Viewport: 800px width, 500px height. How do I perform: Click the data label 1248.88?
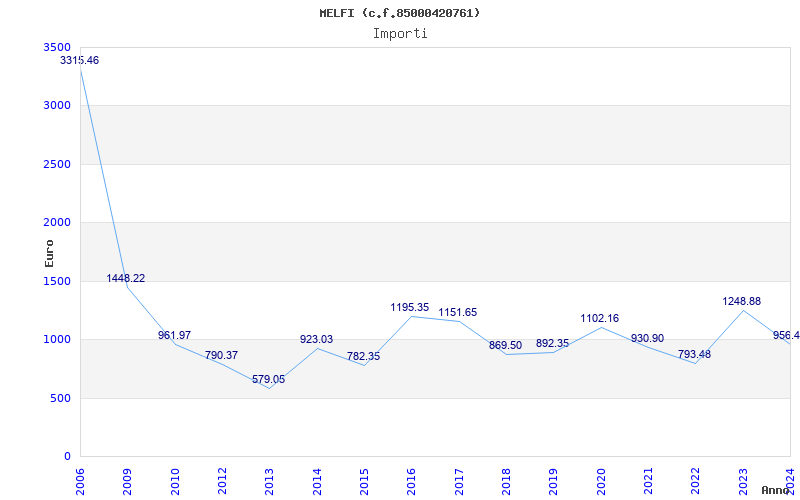pos(741,302)
